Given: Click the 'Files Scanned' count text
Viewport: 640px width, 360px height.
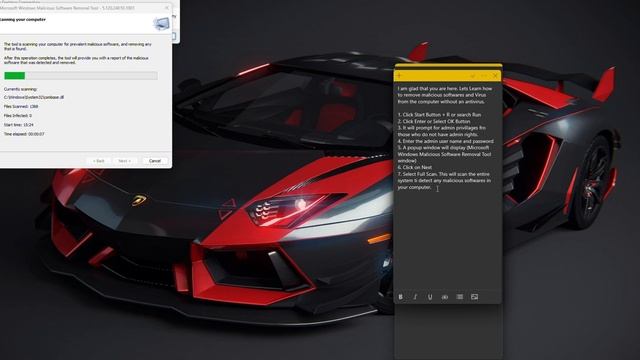Looking at the screenshot, I should 21,107.
